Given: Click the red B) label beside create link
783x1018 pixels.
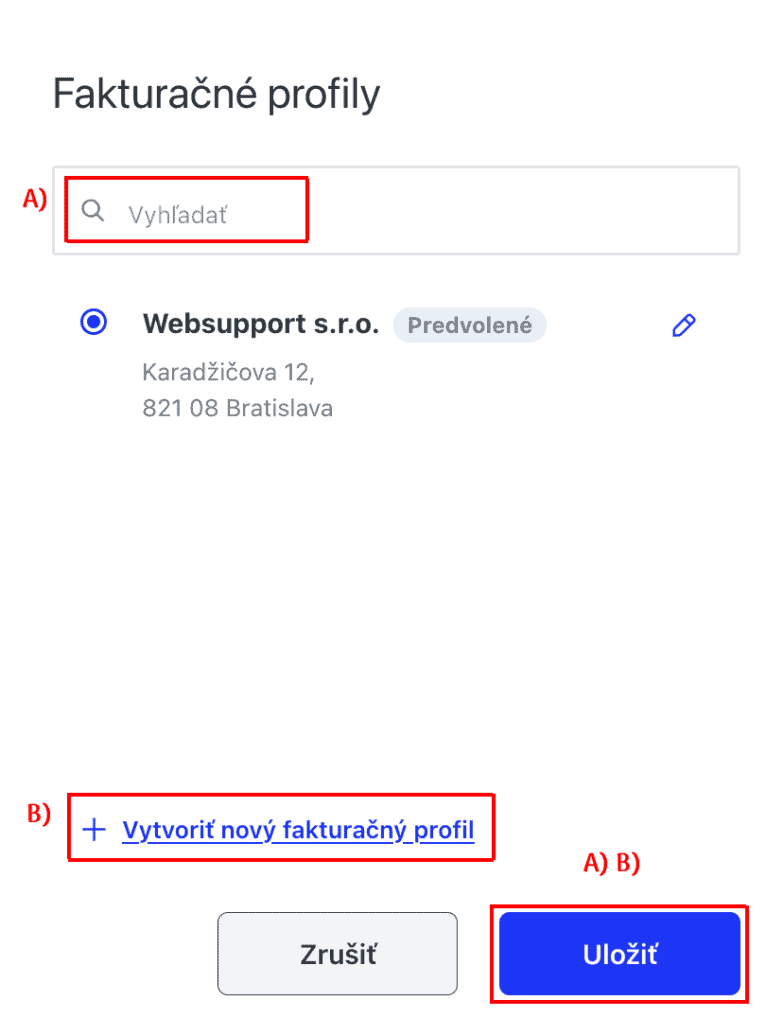Looking at the screenshot, I should click(39, 813).
